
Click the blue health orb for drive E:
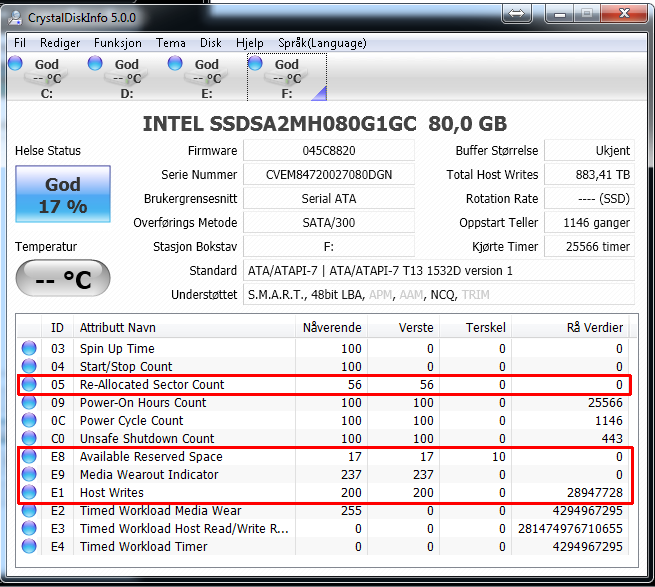point(175,63)
